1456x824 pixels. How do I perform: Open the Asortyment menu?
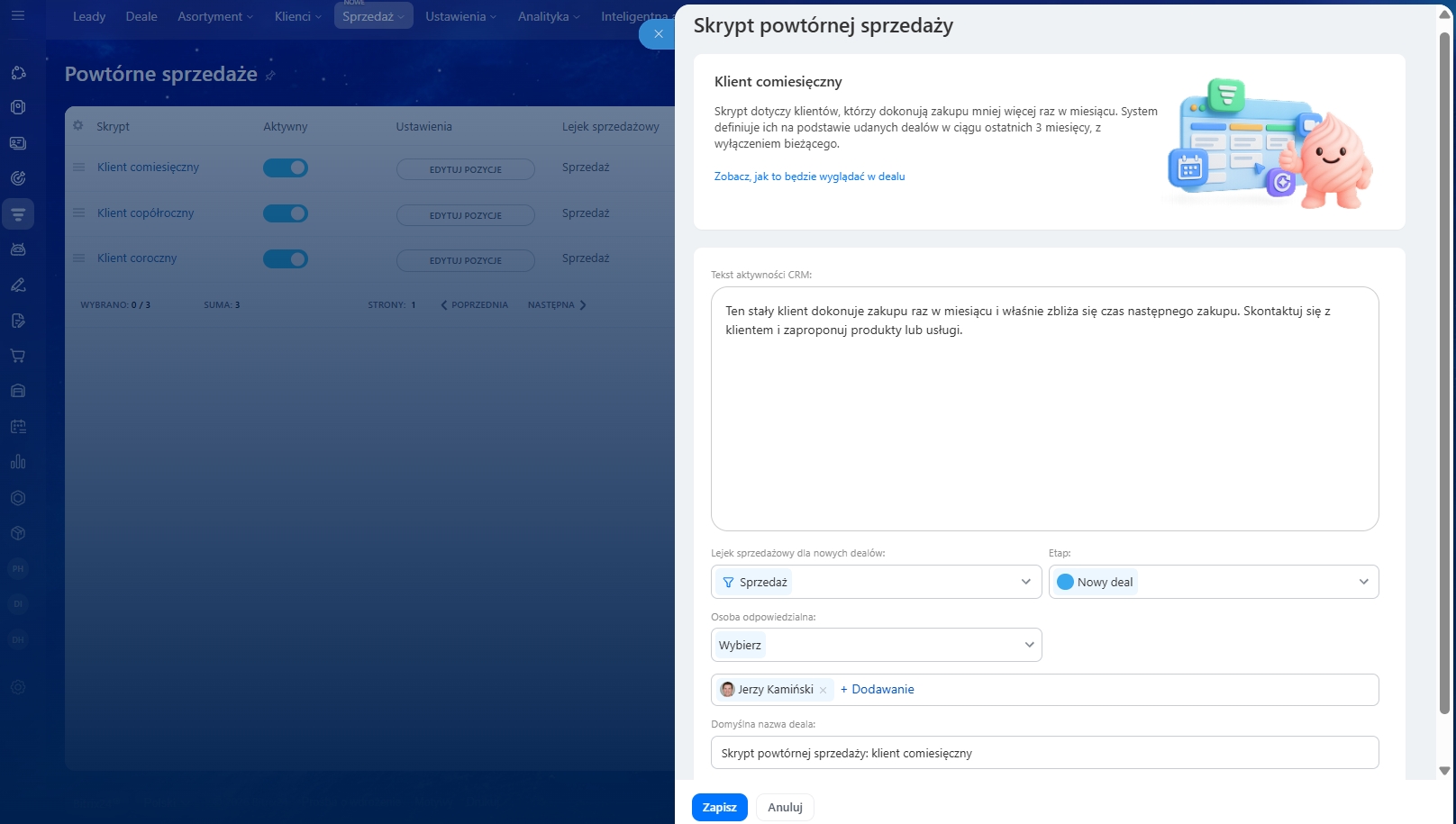pos(214,16)
